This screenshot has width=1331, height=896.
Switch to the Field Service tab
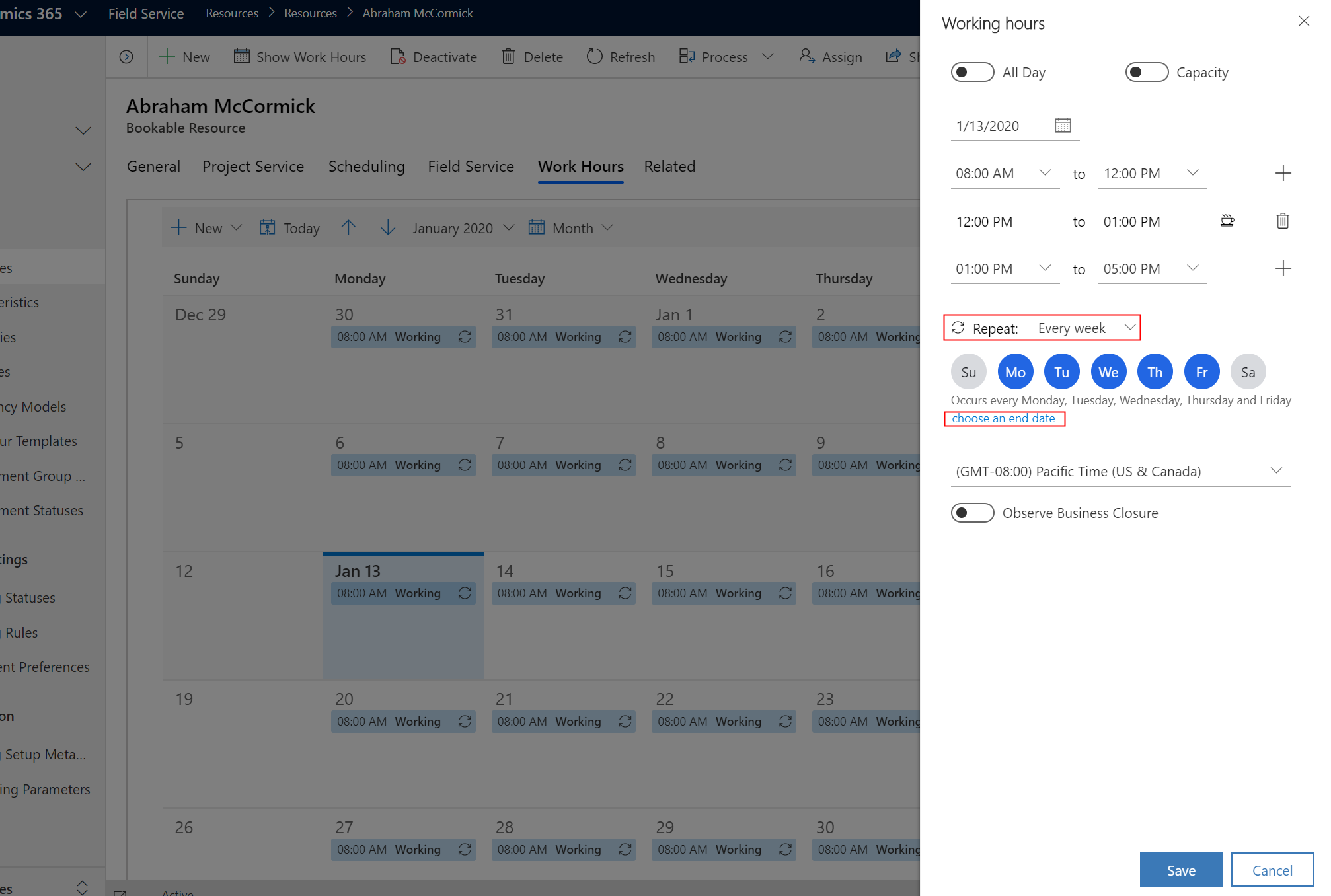[471, 166]
